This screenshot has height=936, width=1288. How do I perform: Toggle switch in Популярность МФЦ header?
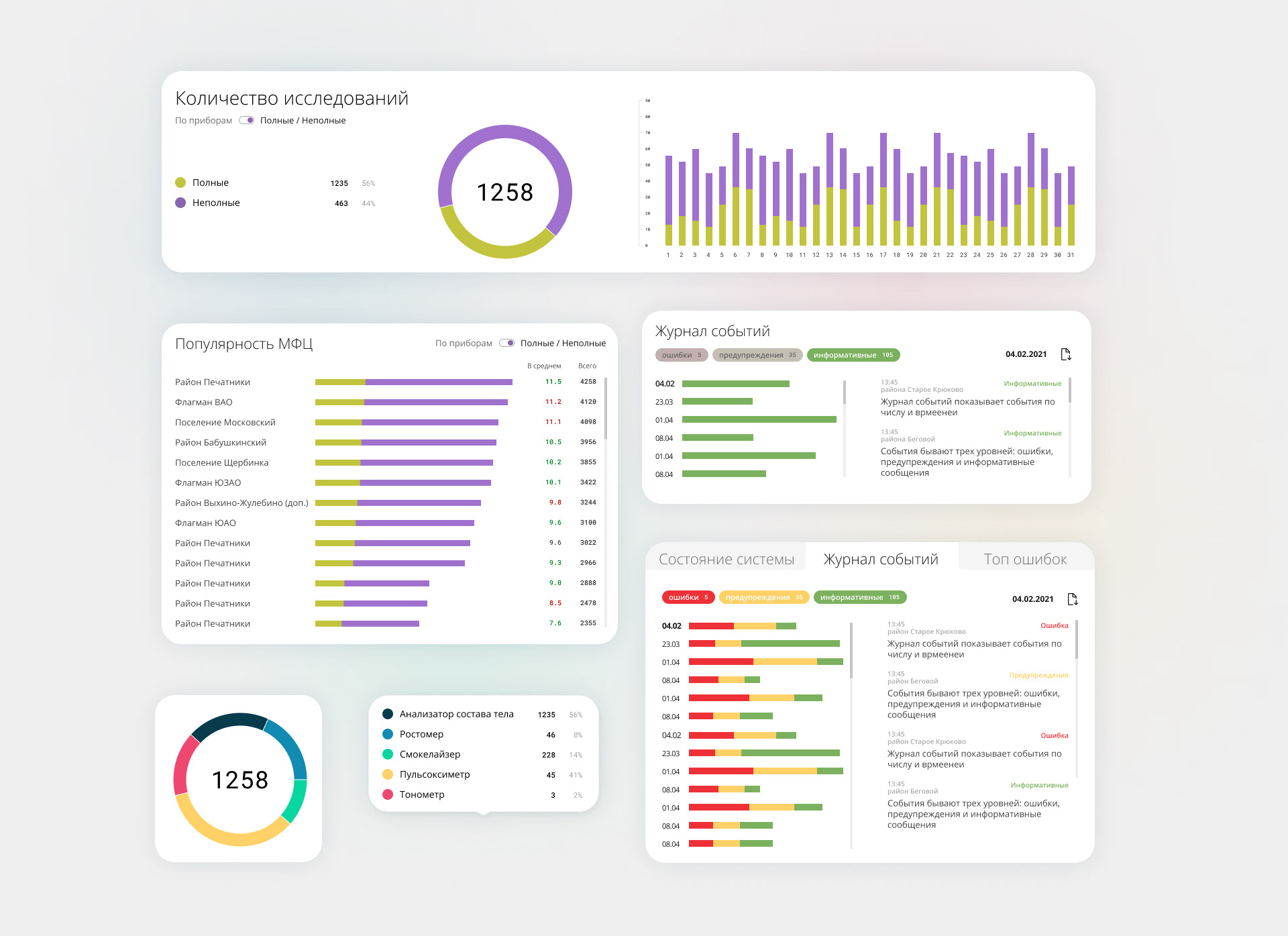coord(506,344)
